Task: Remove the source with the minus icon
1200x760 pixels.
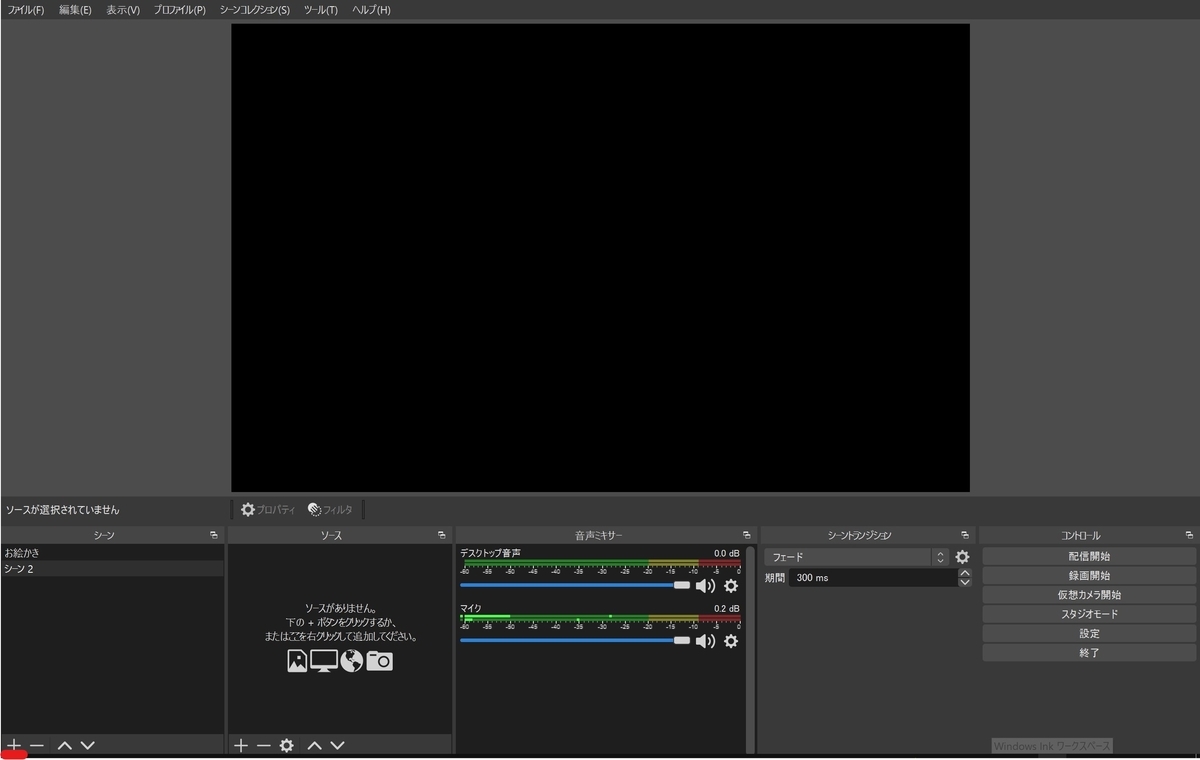Action: pyautogui.click(x=263, y=745)
